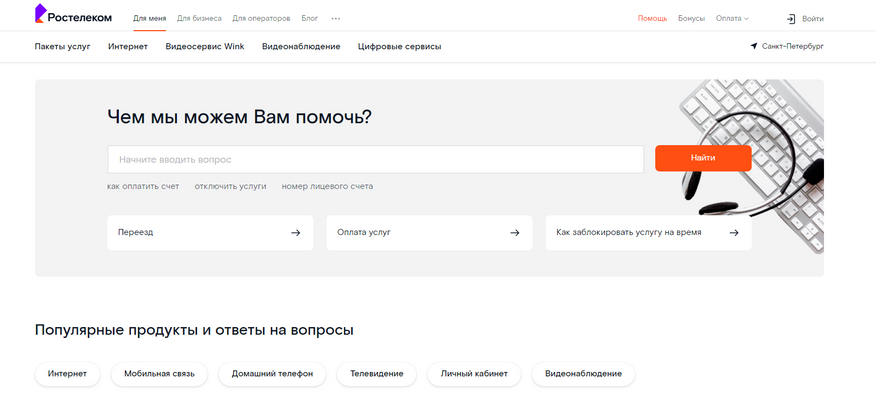Open the Бонусы page
876x406 pixels.
692,18
